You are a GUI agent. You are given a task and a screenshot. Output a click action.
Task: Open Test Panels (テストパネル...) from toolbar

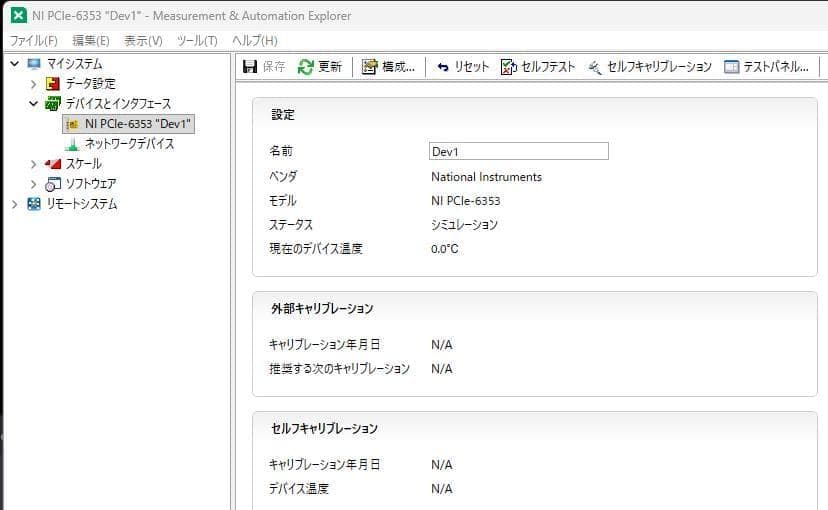click(x=731, y=67)
